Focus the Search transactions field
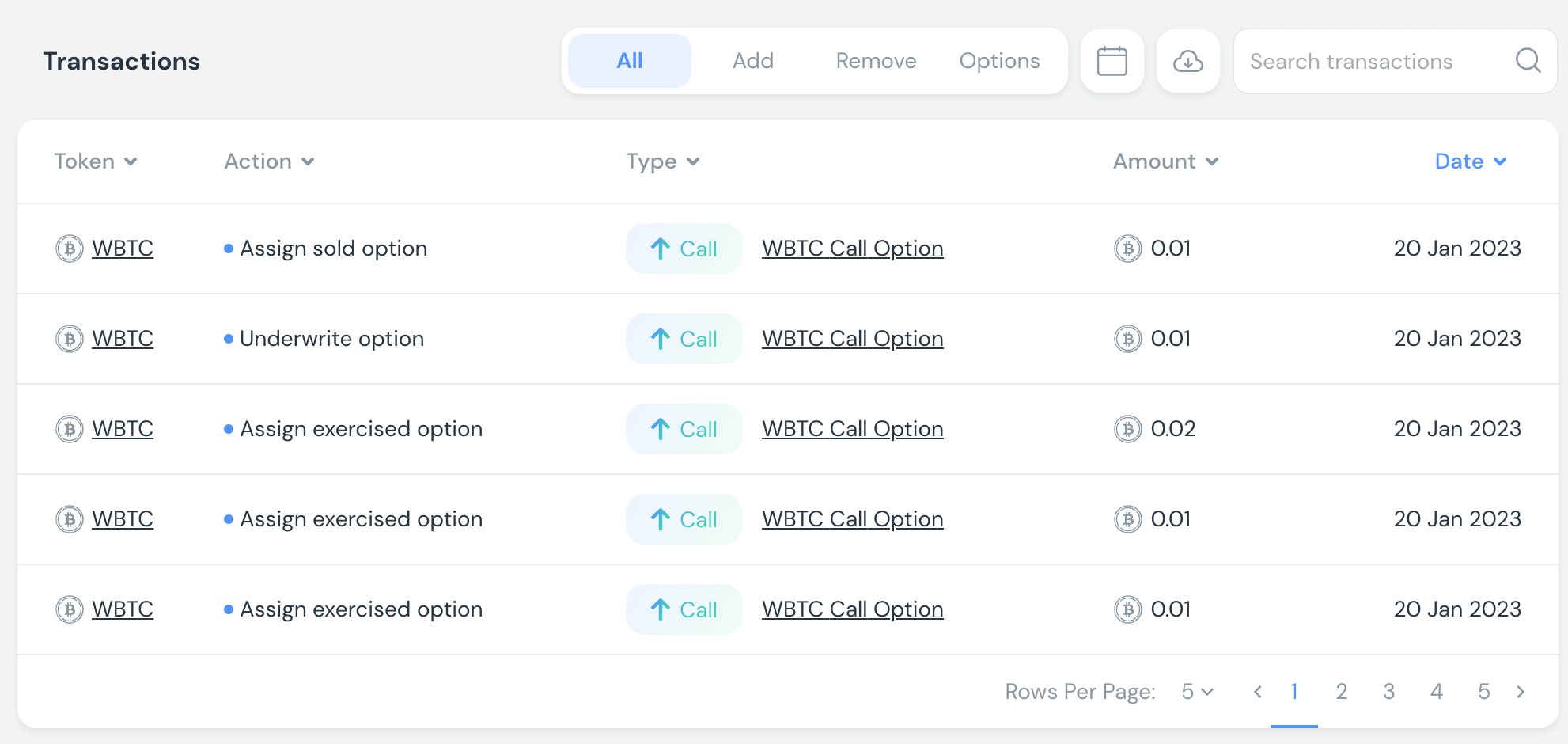This screenshot has height=744, width=1568. (x=1396, y=61)
